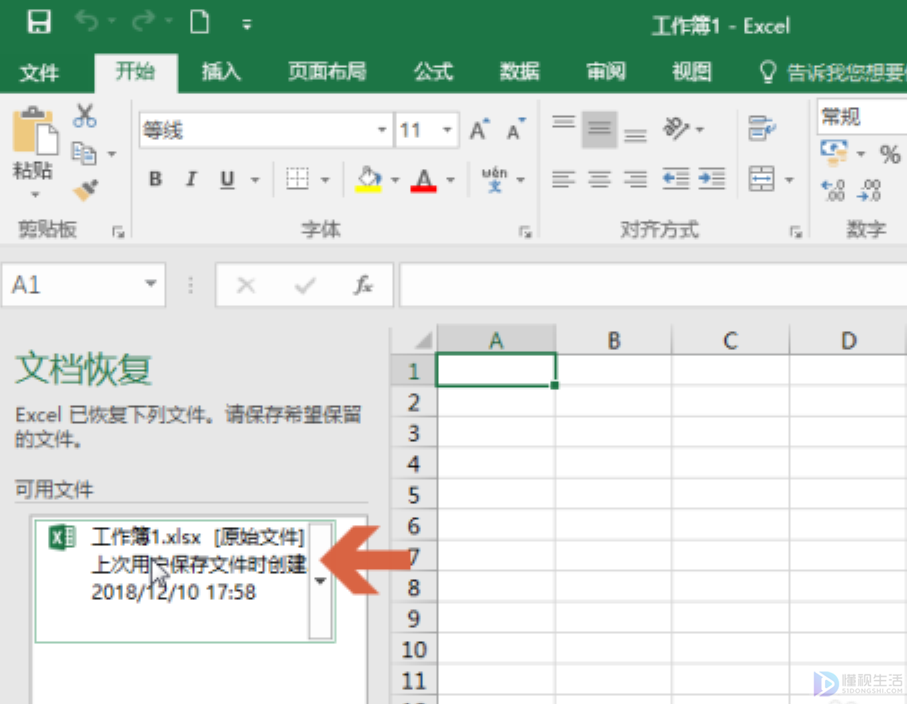Switch to the 页面布局 tab
The width and height of the screenshot is (907, 704).
coord(327,72)
